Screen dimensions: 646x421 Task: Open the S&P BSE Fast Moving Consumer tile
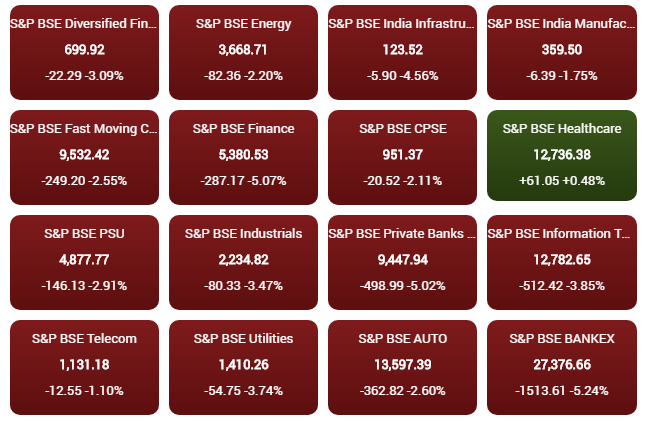84,155
